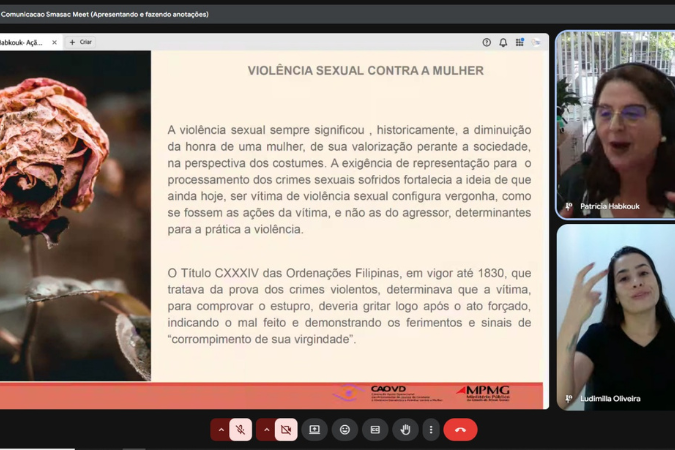This screenshot has width=675, height=450.
Task: Click slide title Violência Sexual Contra a Mulher
Action: coord(365,71)
